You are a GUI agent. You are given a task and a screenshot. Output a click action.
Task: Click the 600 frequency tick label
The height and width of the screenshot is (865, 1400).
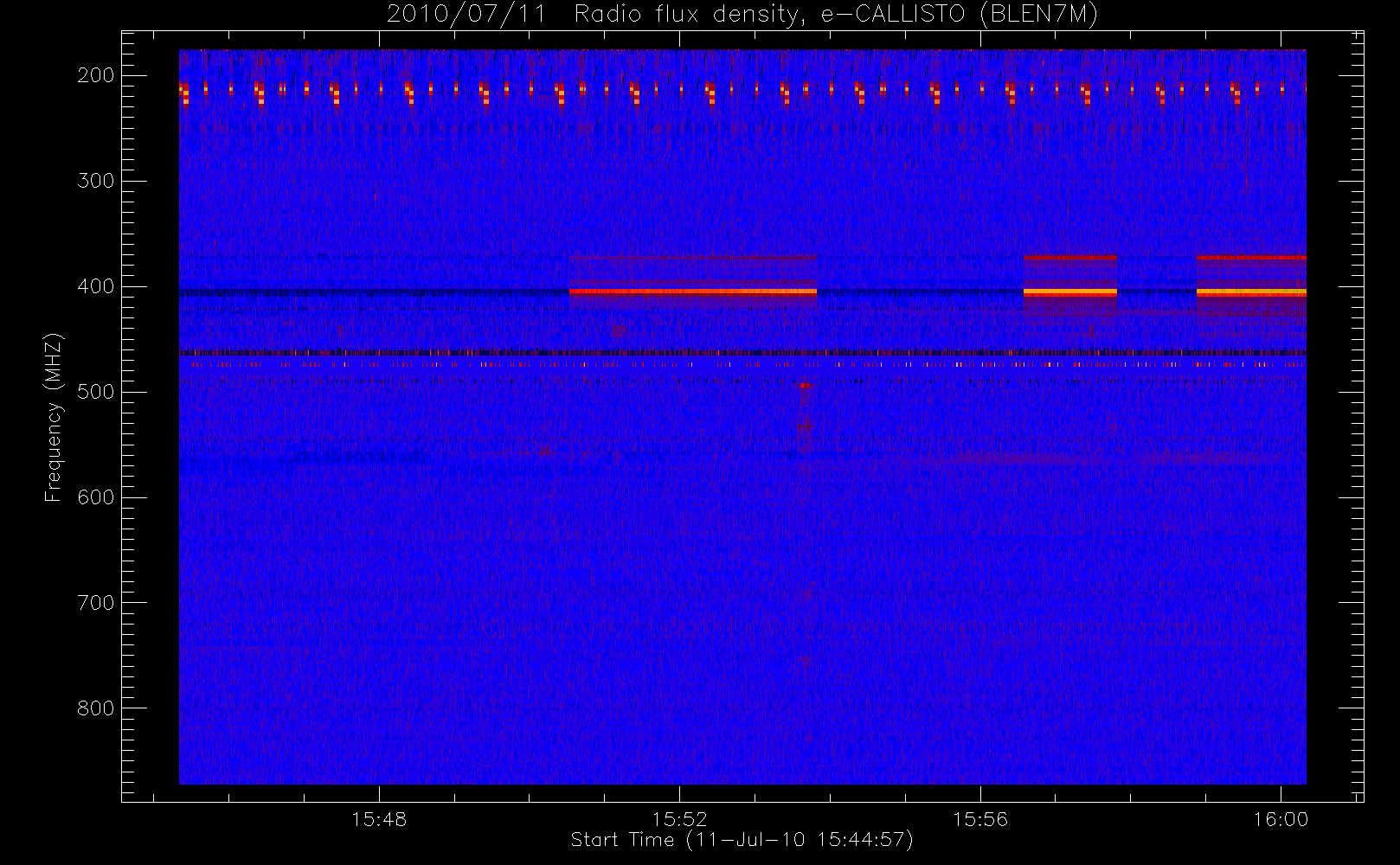click(x=96, y=497)
